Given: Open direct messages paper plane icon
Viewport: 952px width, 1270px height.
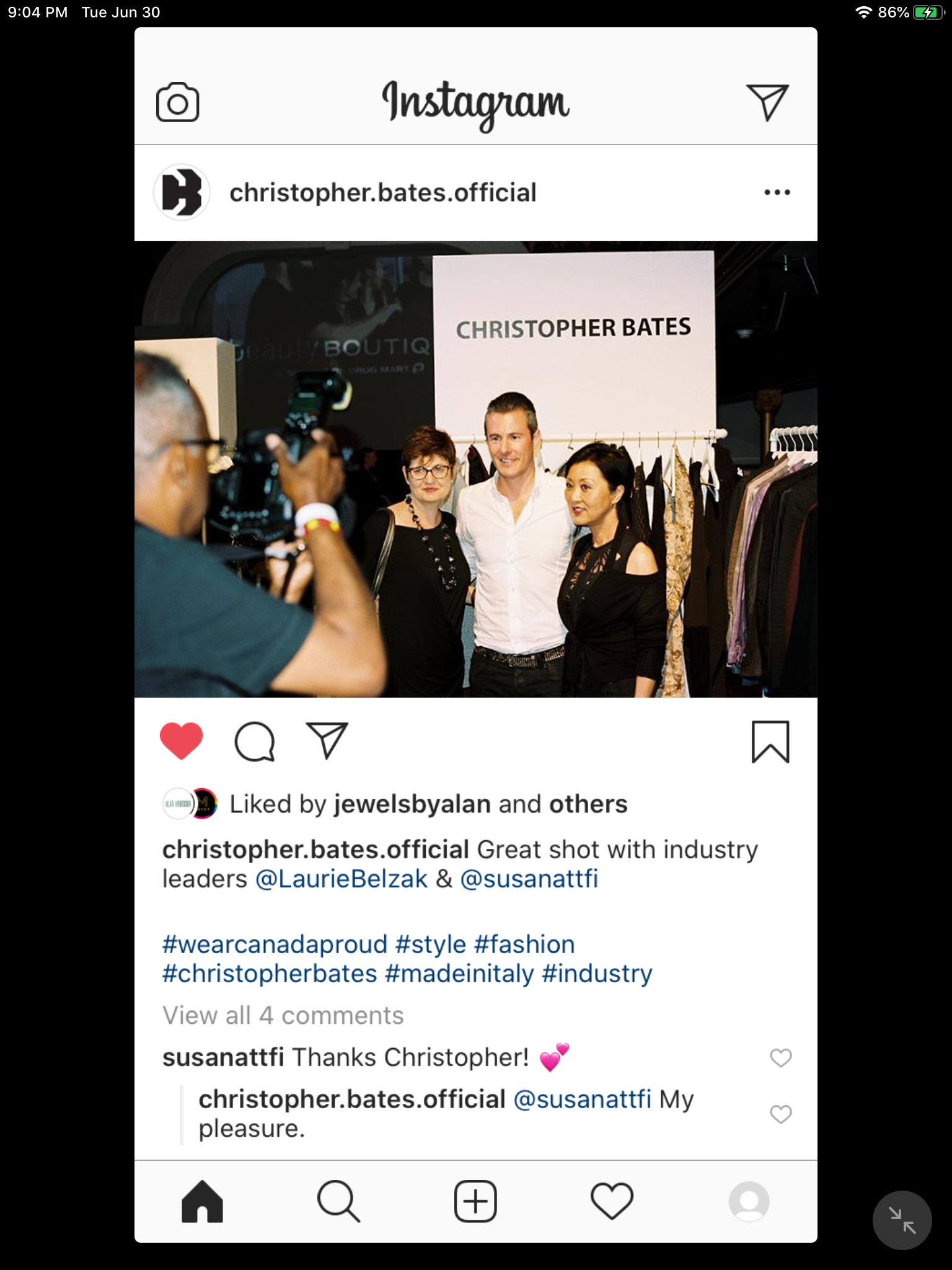Looking at the screenshot, I should 767,102.
